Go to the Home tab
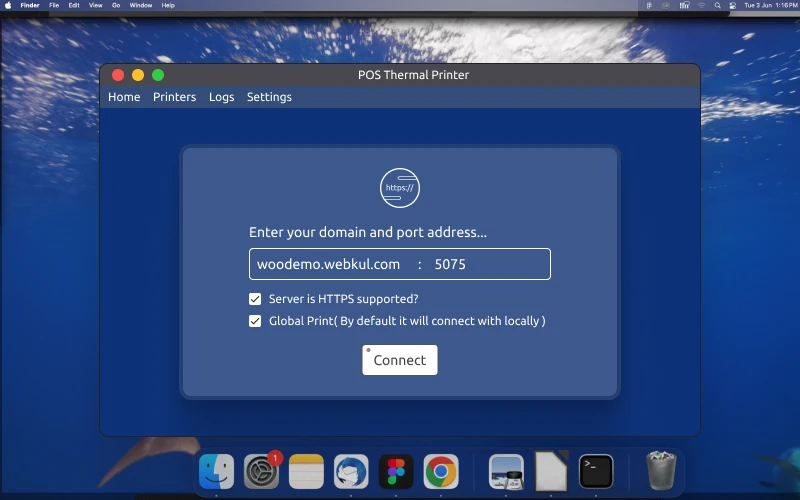 point(124,97)
